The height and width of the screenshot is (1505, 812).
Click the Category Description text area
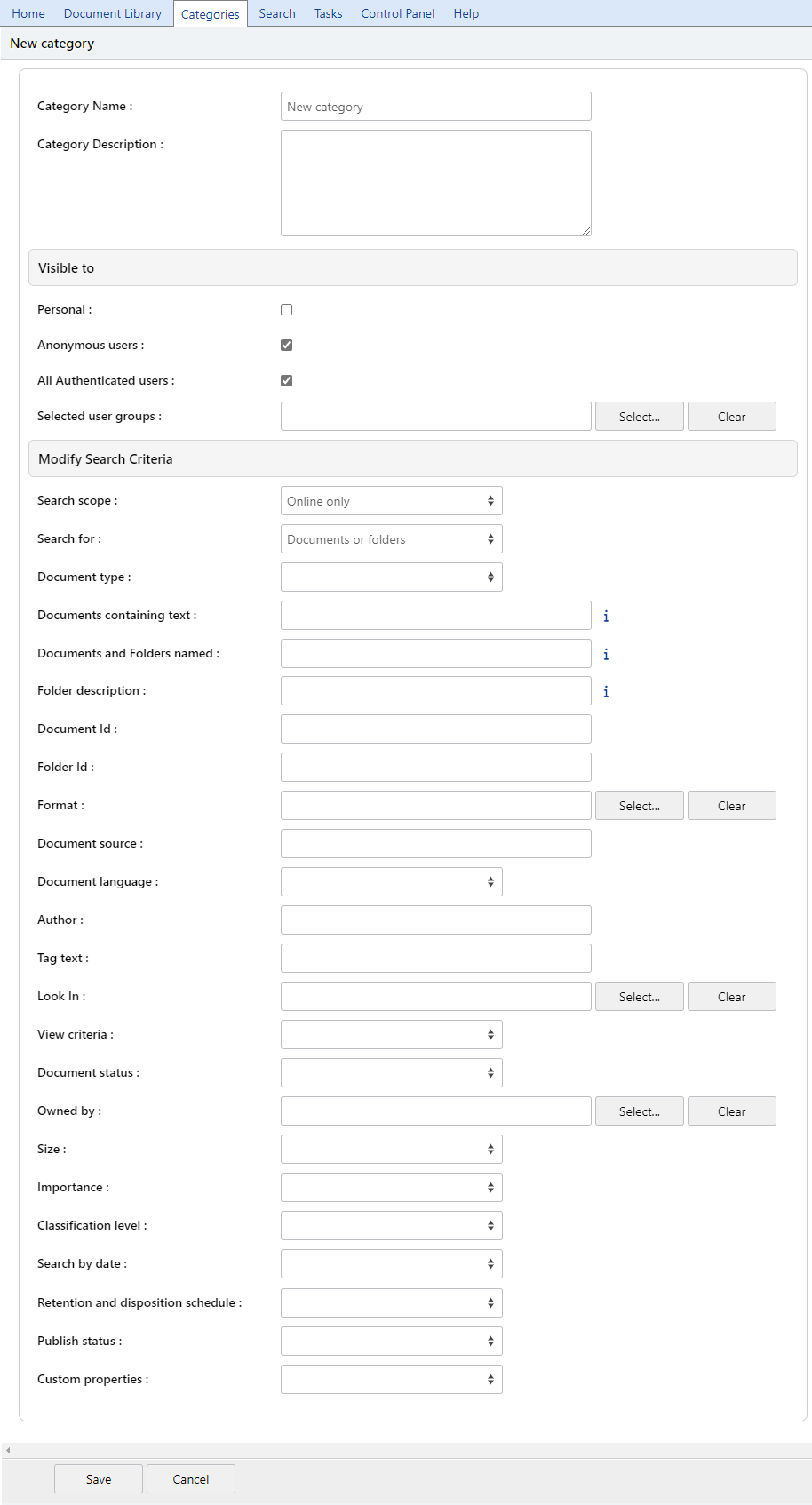(436, 183)
